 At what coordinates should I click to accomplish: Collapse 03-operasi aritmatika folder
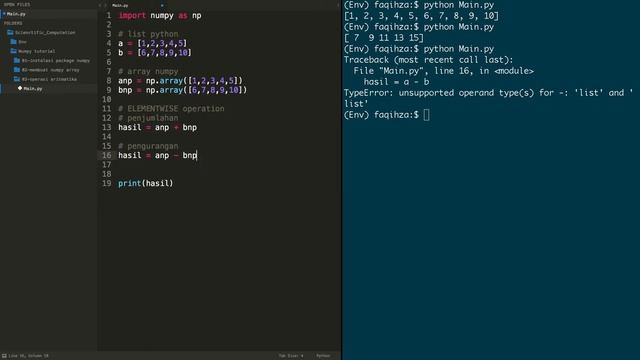click(x=49, y=79)
